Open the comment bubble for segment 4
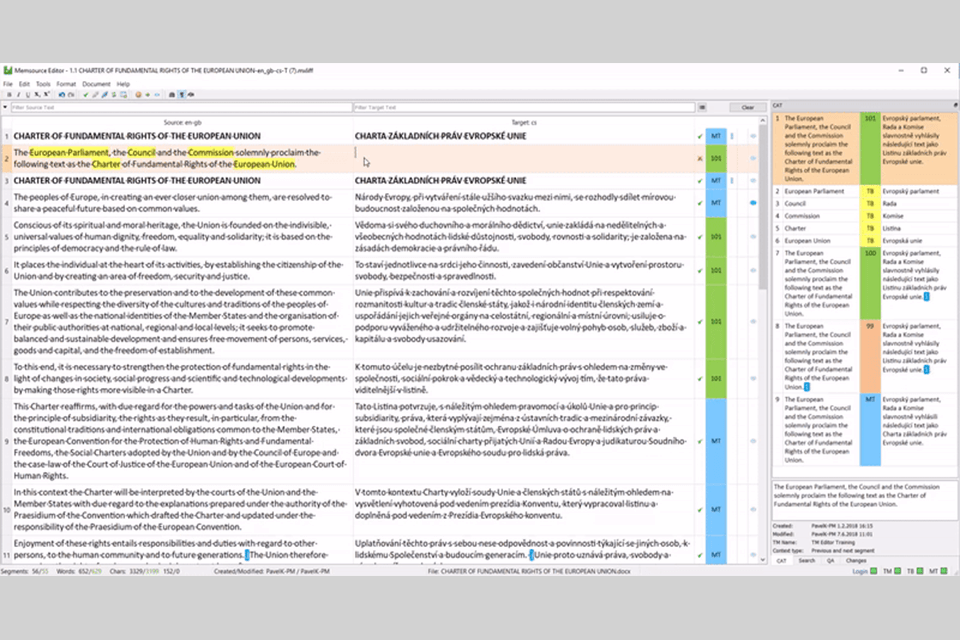 (x=753, y=203)
